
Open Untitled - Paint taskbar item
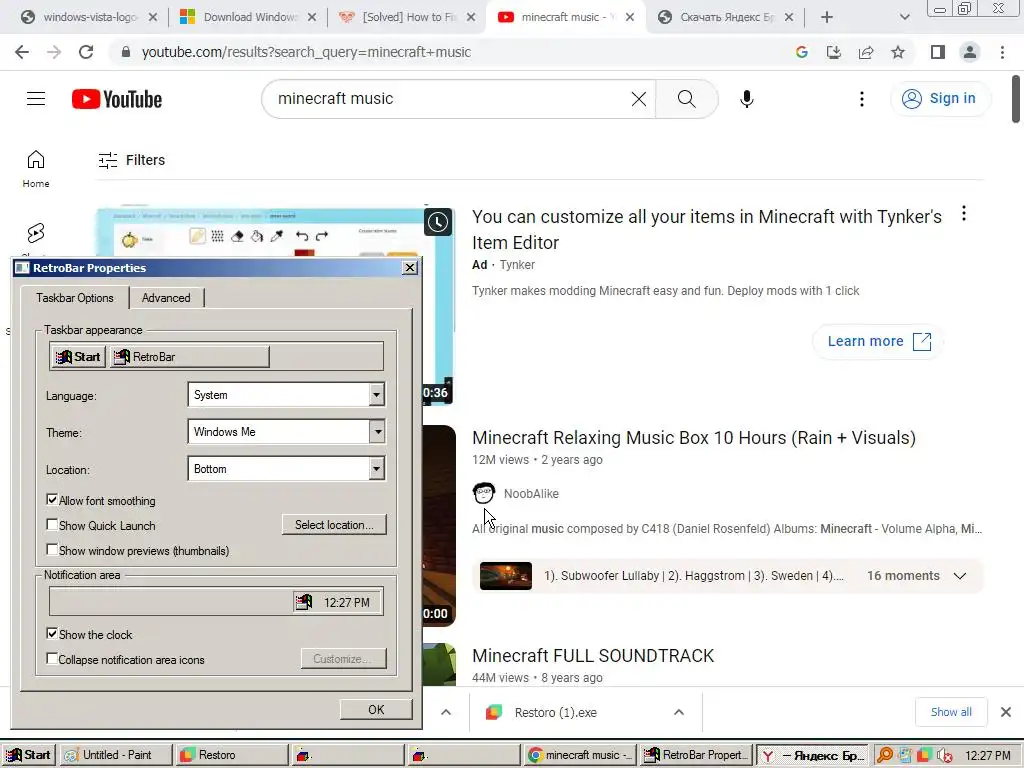click(x=117, y=755)
